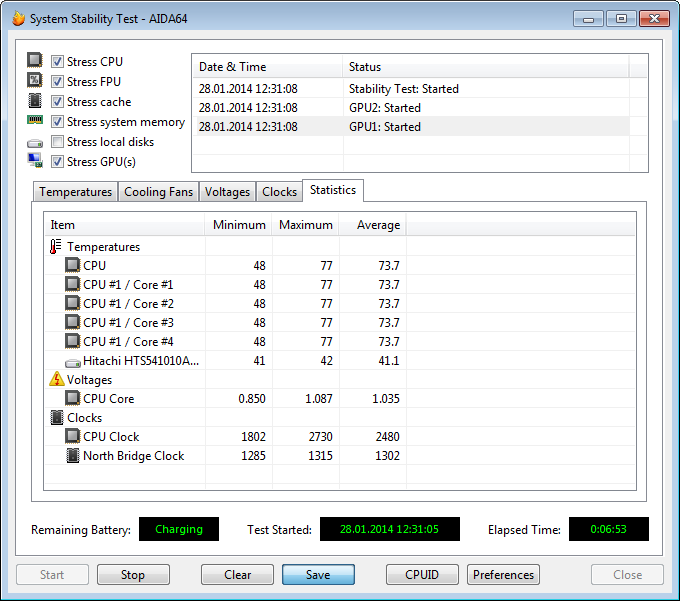Select the Hitachi HTS541010A... row text
Screen dimensions: 680x601
coord(141,360)
